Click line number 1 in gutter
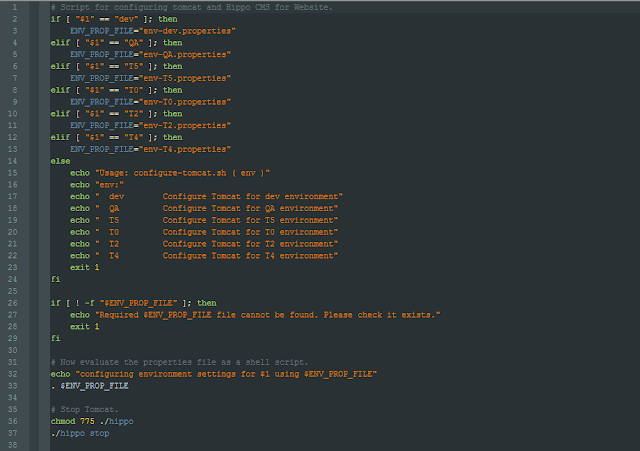The image size is (640, 451). click(15, 7)
